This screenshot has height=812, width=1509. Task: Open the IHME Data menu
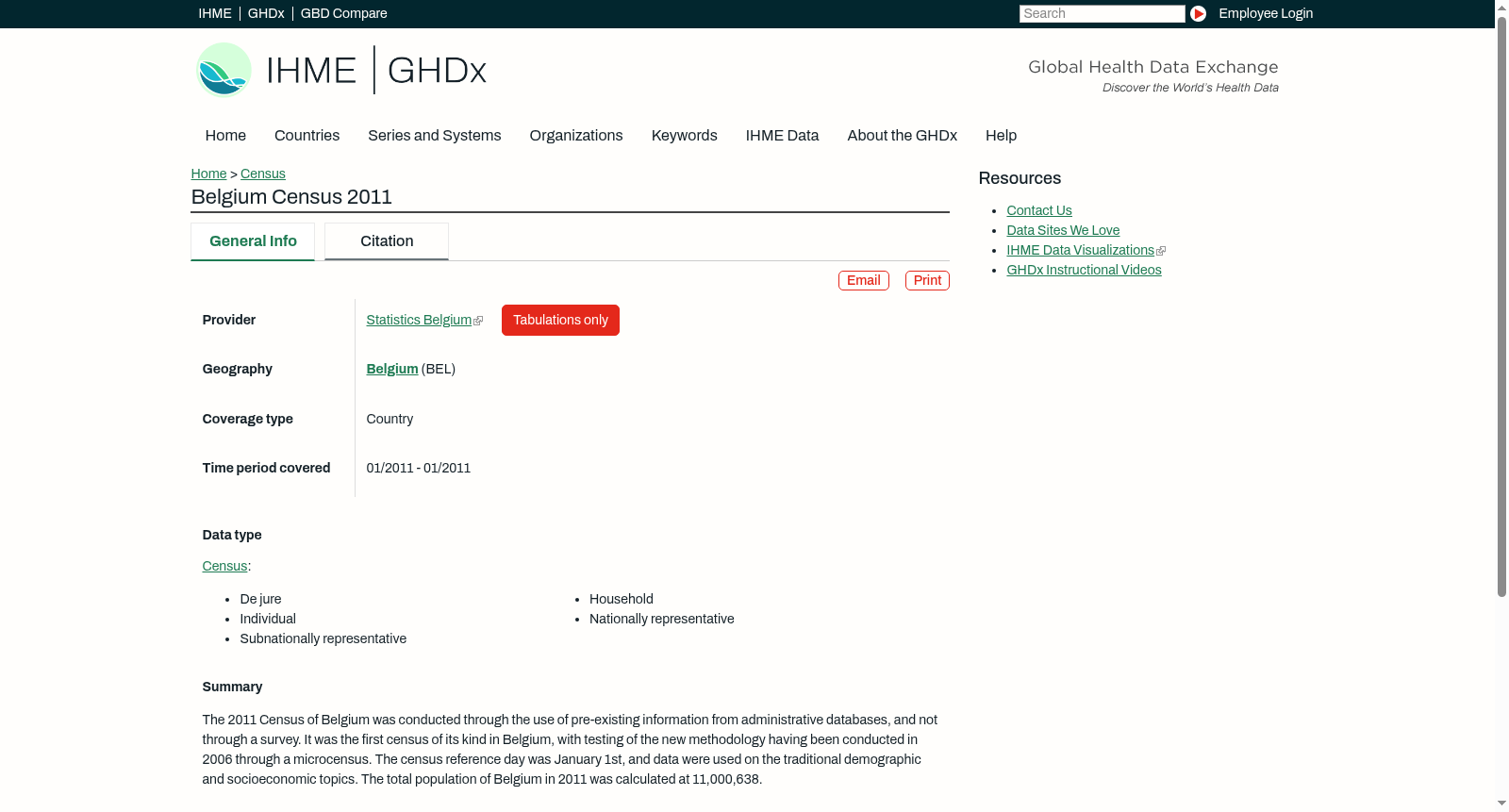click(782, 136)
